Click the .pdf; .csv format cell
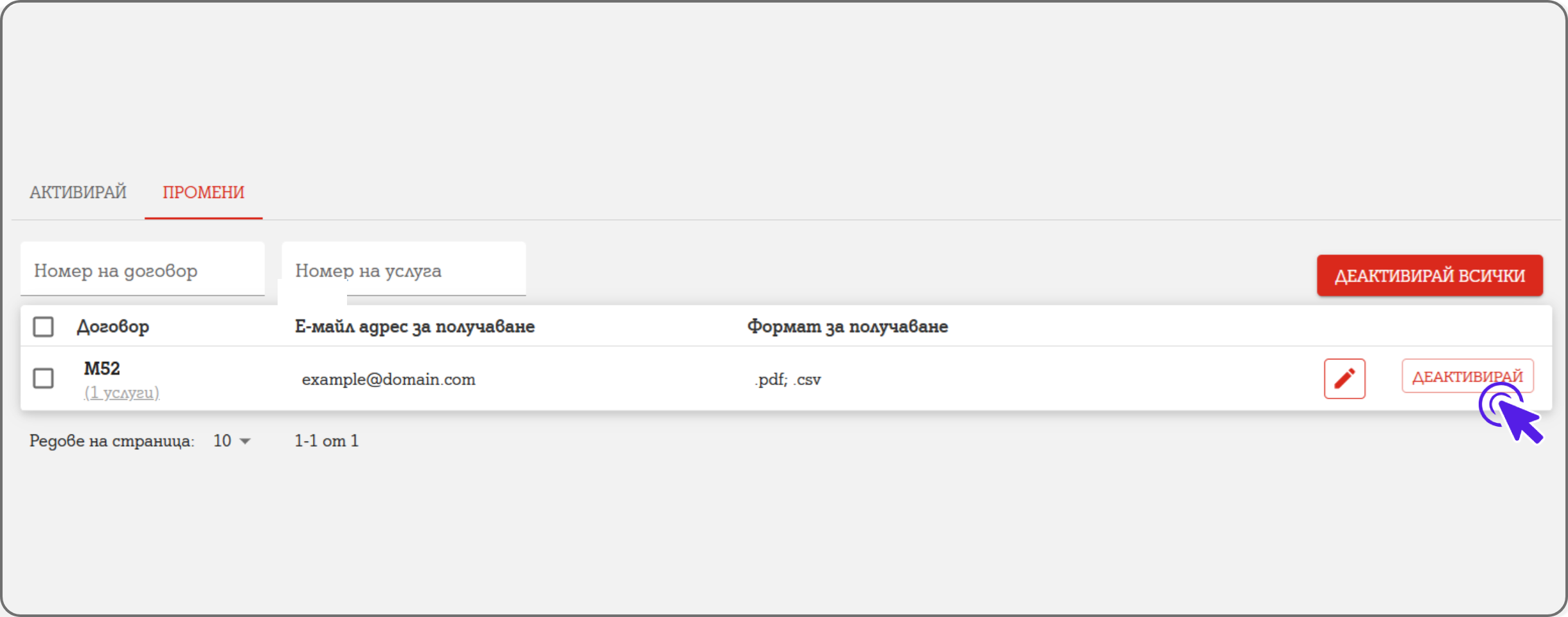 coord(787,379)
